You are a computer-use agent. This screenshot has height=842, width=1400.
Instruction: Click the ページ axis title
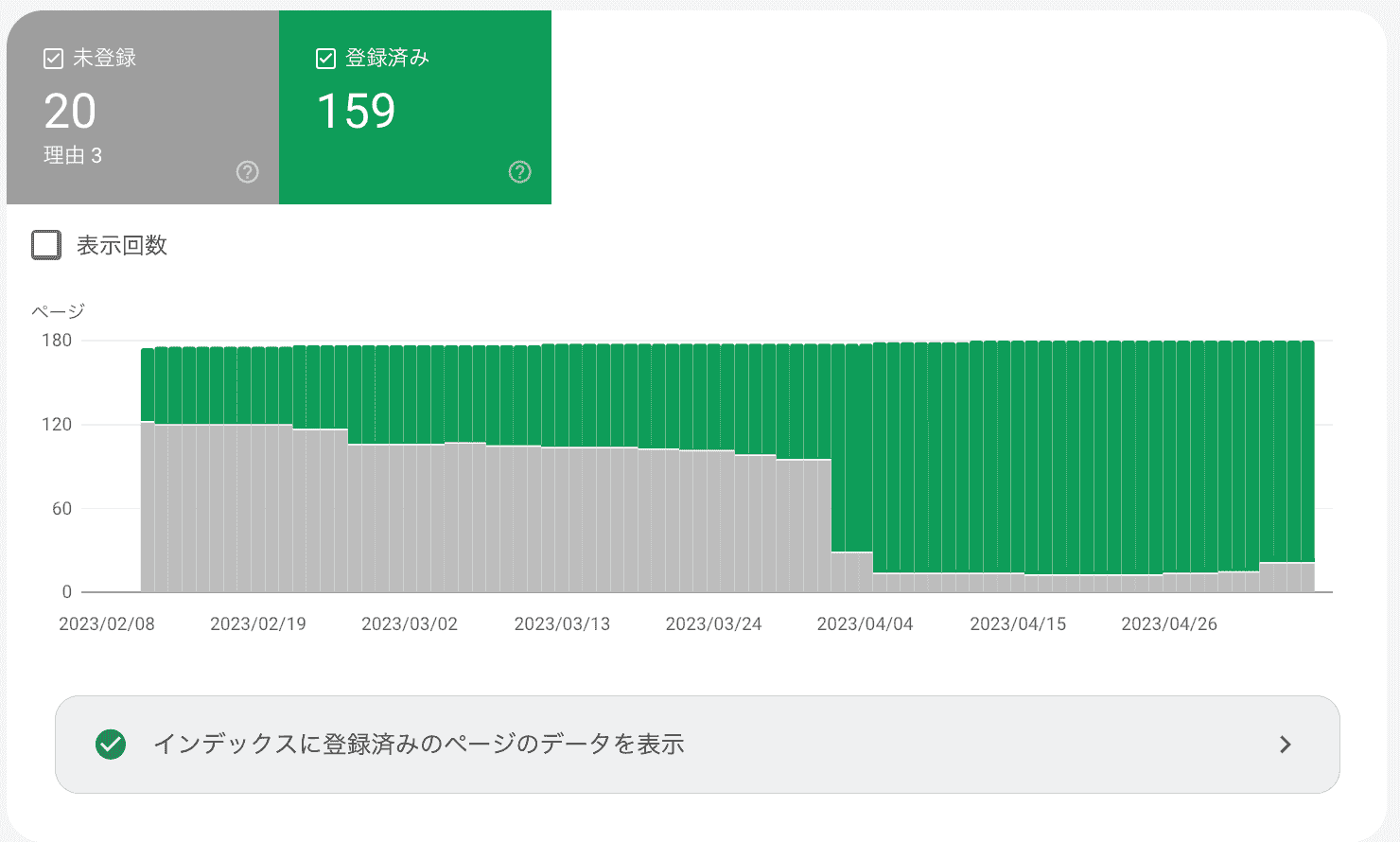point(59,311)
